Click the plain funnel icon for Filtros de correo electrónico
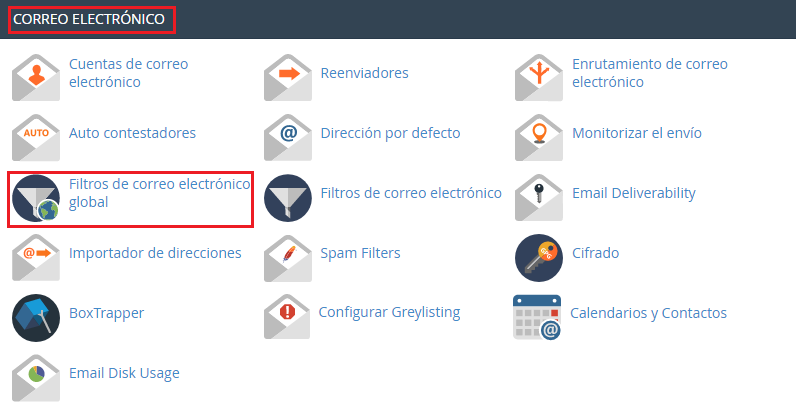The width and height of the screenshot is (796, 410). (288, 198)
